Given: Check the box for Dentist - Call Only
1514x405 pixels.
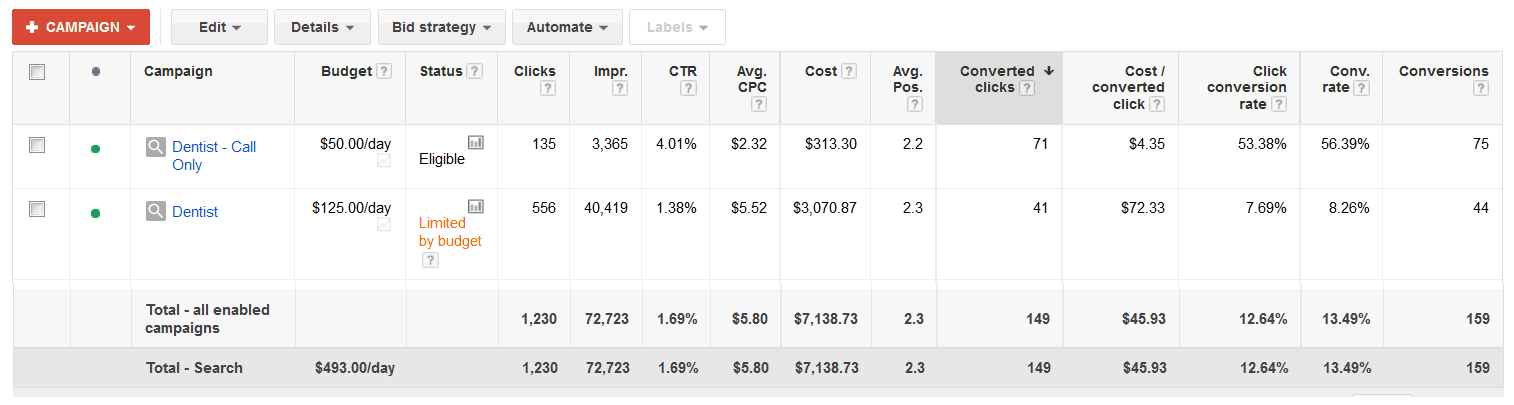Looking at the screenshot, I should (37, 146).
